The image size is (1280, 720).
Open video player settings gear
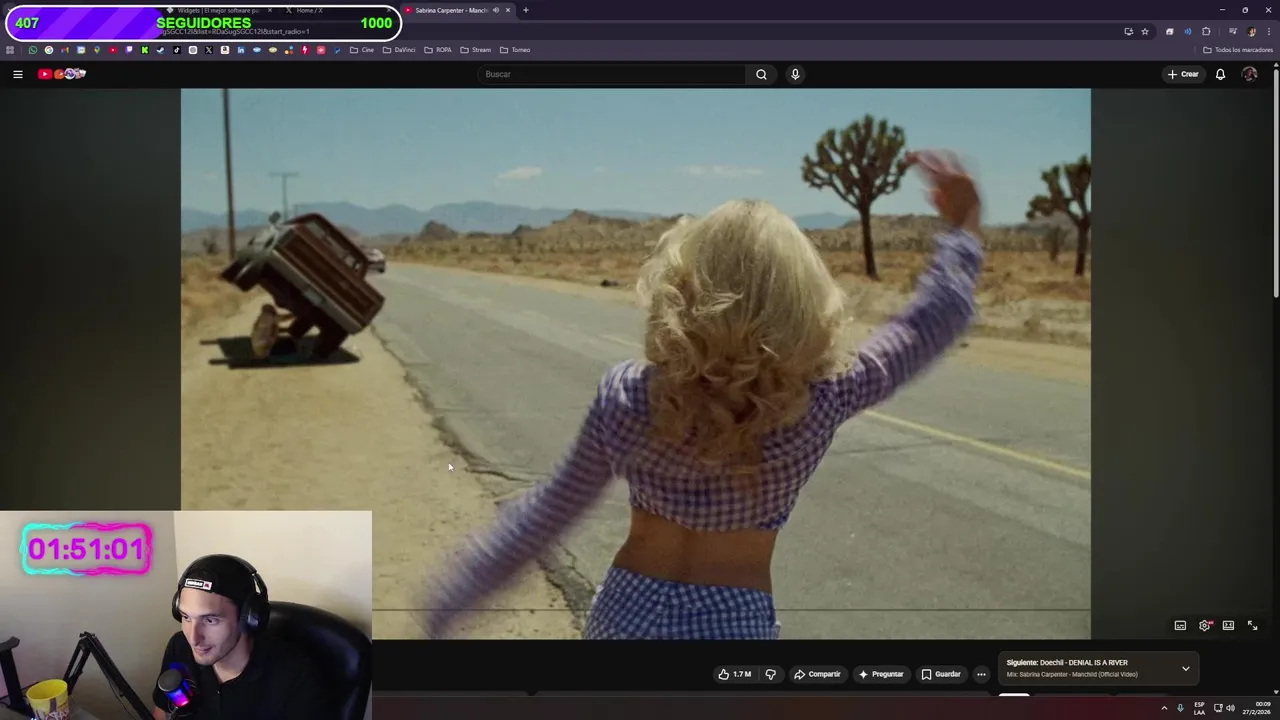pyautogui.click(x=1205, y=625)
